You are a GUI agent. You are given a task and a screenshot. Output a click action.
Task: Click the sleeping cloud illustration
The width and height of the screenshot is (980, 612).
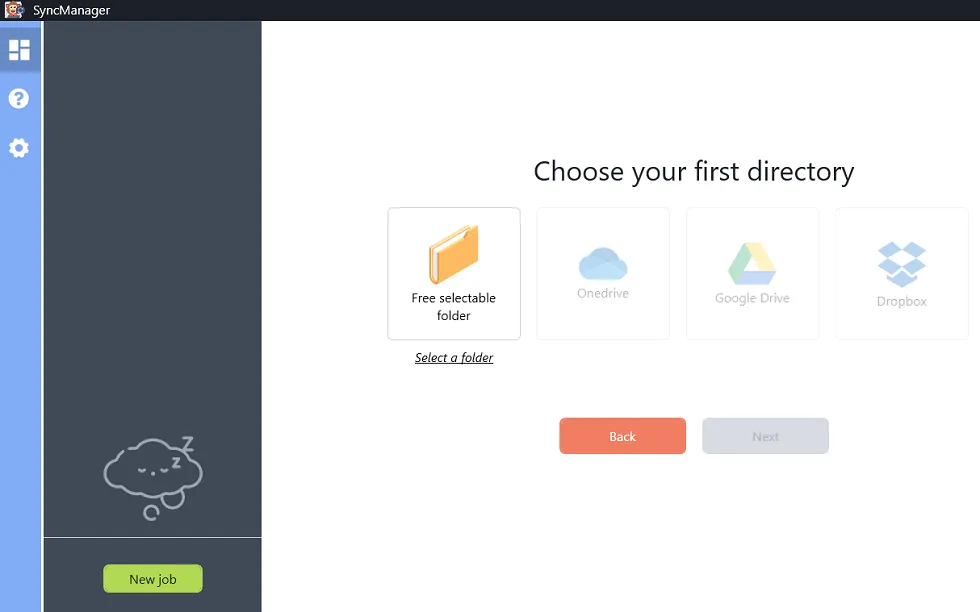(x=153, y=476)
